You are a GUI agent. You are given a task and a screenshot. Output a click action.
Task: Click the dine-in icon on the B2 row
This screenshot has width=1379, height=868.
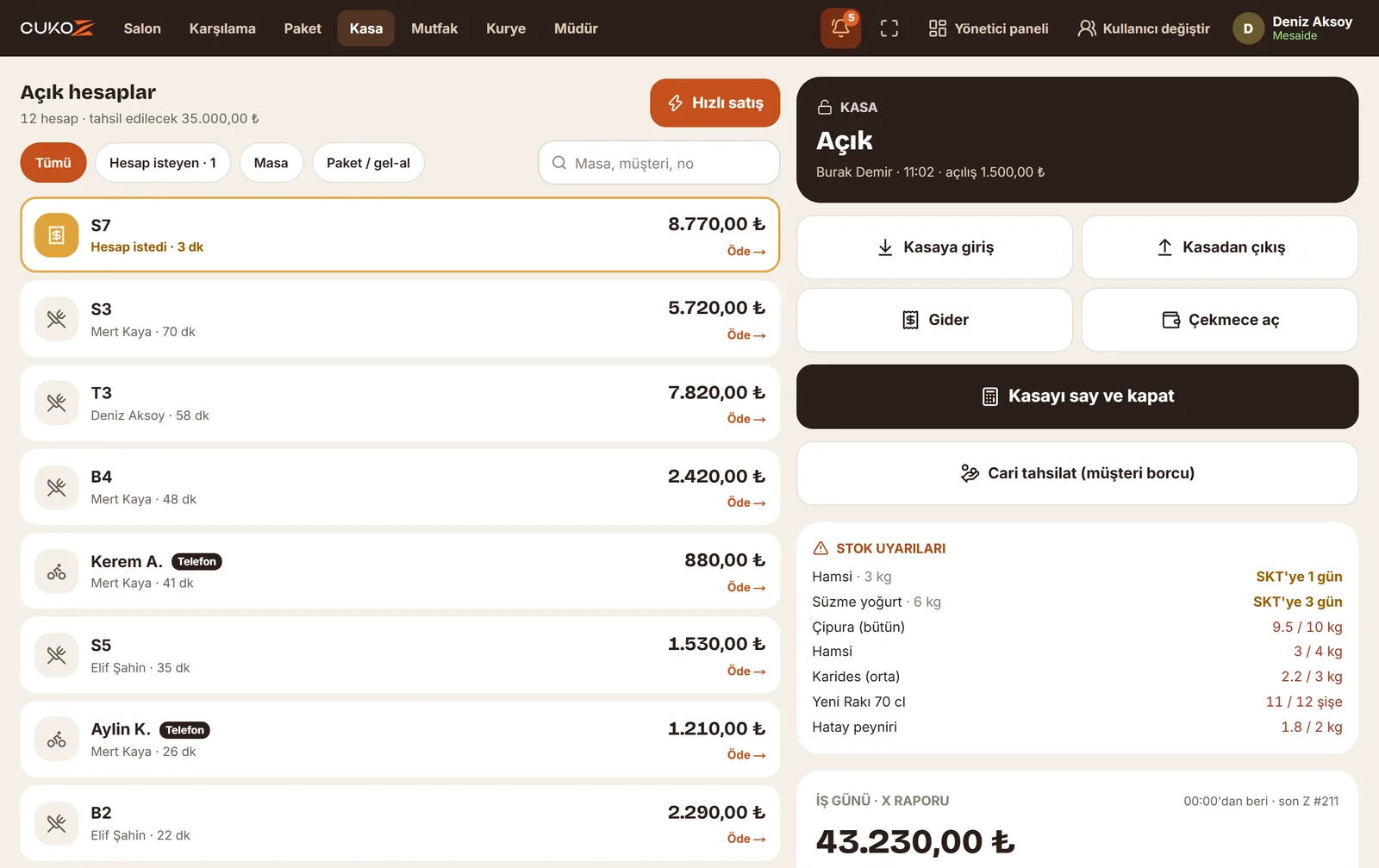pos(56,824)
